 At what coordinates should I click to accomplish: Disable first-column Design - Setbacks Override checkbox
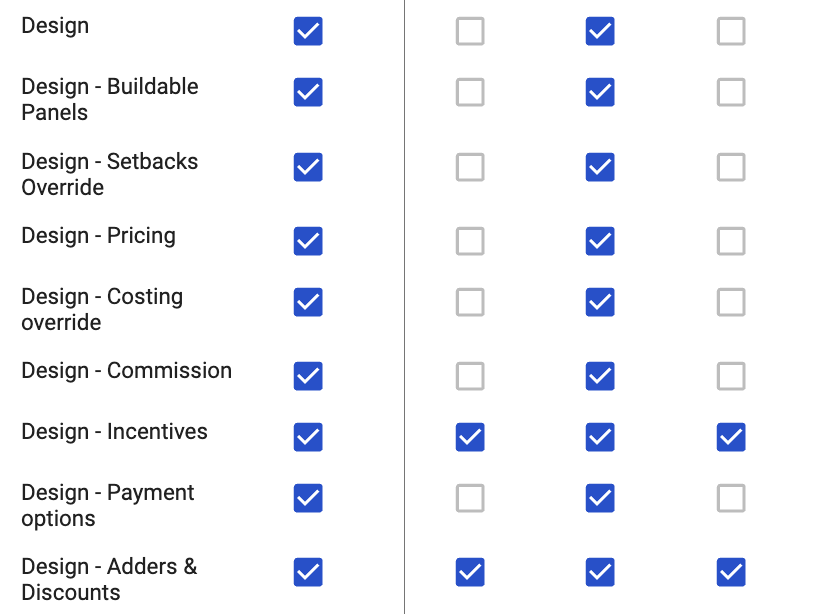tap(308, 167)
